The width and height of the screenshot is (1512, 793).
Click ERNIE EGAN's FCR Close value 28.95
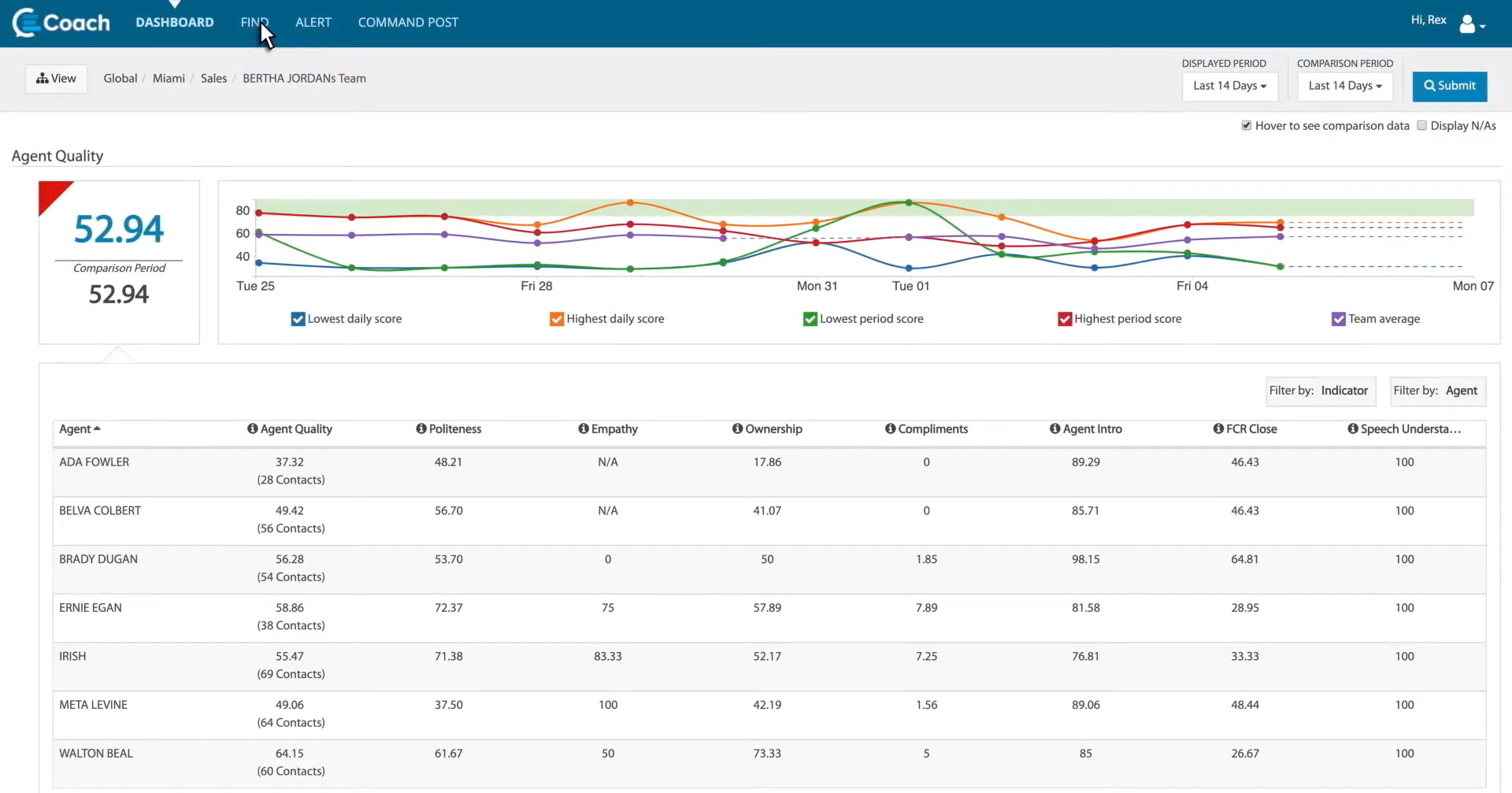[1245, 608]
